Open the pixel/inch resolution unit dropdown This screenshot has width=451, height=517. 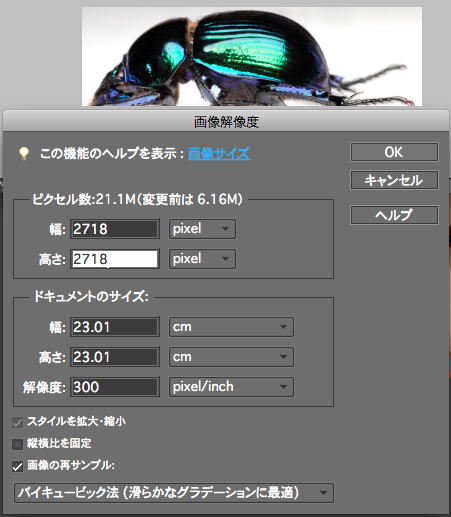(231, 387)
